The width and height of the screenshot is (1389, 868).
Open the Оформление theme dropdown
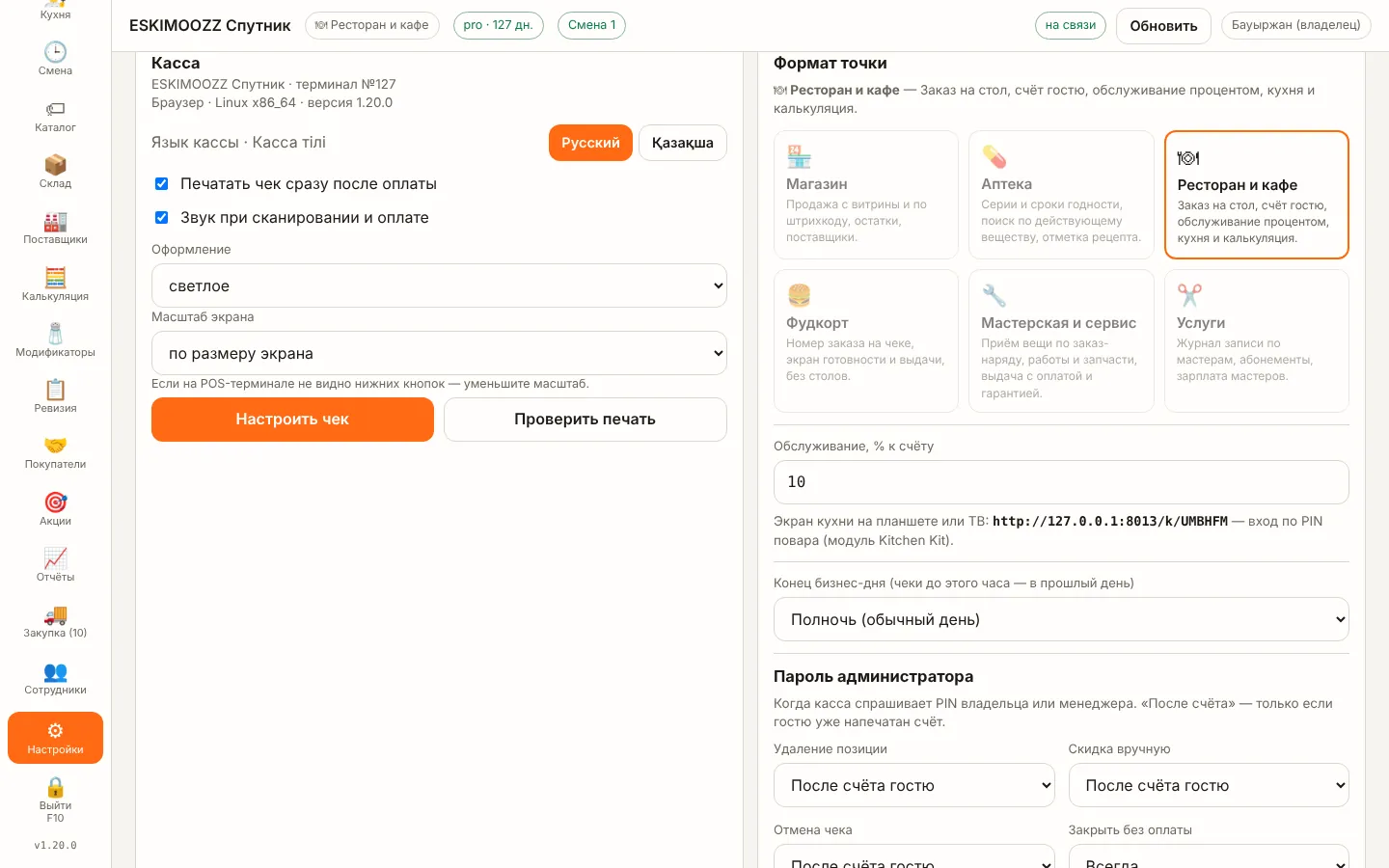click(x=439, y=285)
